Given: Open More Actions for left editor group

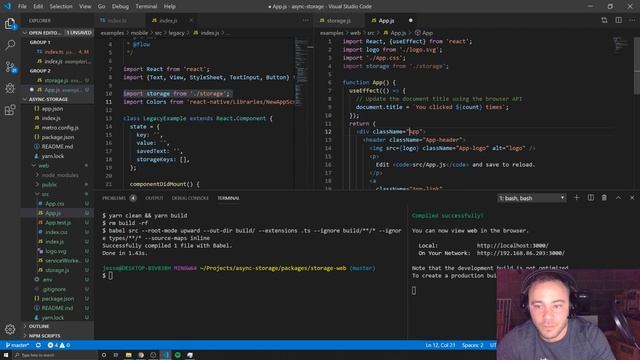Looking at the screenshot, I should click(306, 20).
